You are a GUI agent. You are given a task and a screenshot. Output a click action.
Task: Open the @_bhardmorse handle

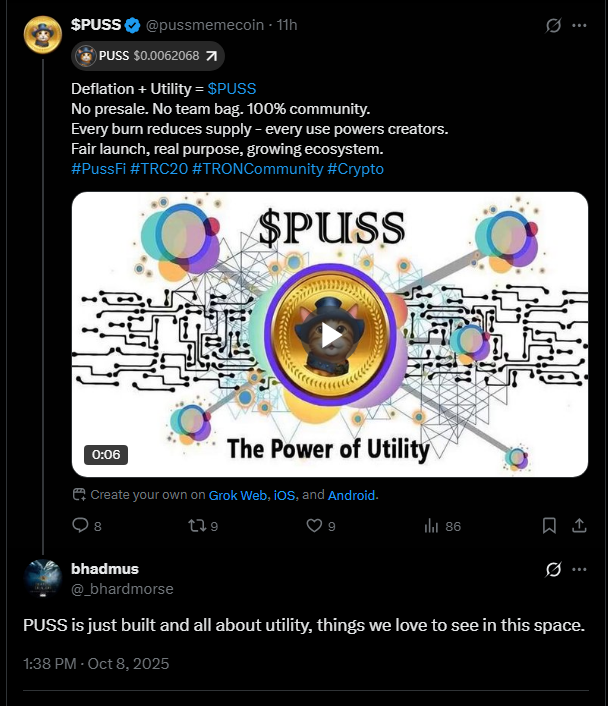pos(122,589)
